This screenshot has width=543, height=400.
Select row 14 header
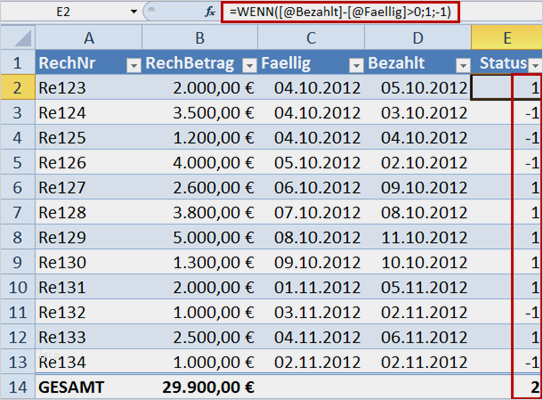pos(18,387)
